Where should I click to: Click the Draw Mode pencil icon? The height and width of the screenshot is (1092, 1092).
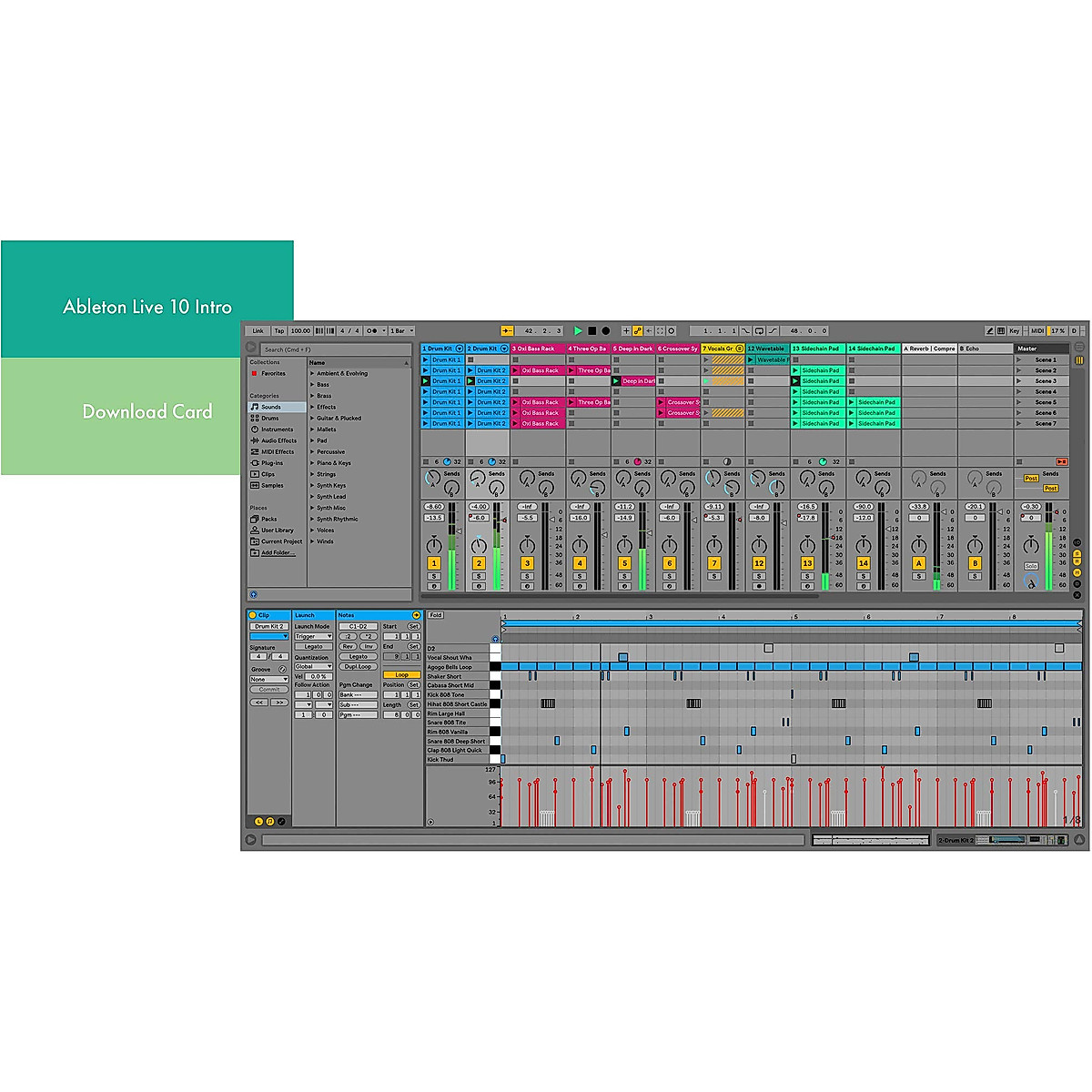(989, 331)
